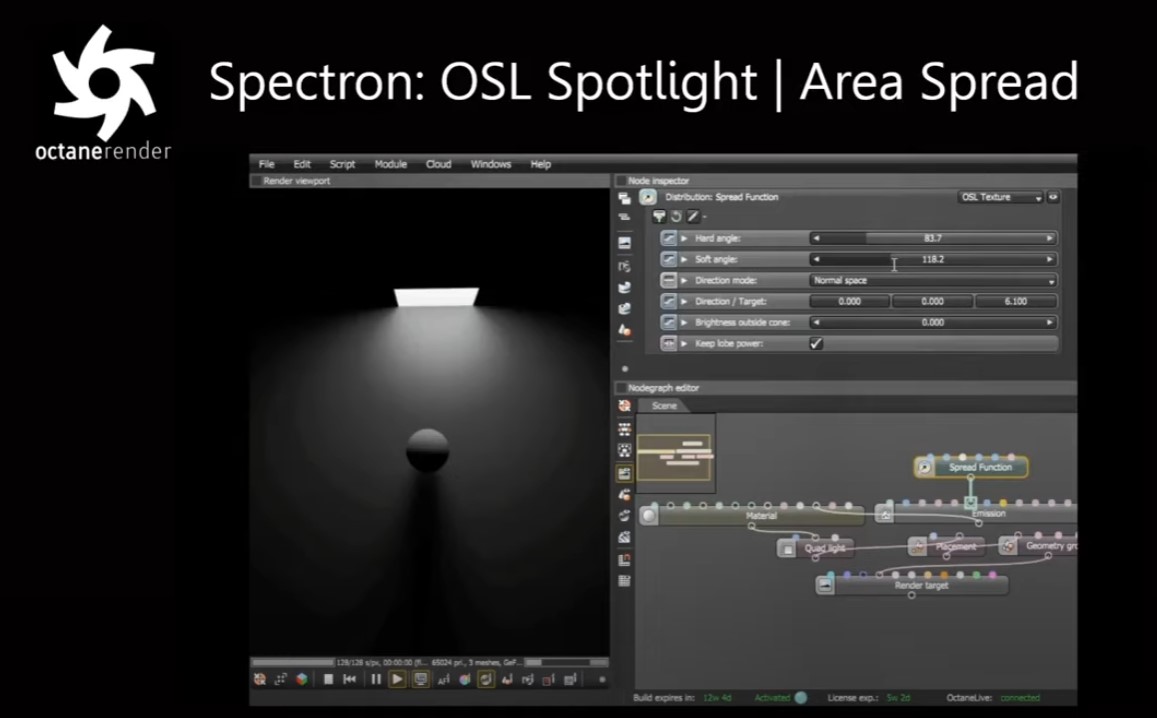Stop the render in viewport toolbar
Image resolution: width=1157 pixels, height=718 pixels.
328,679
